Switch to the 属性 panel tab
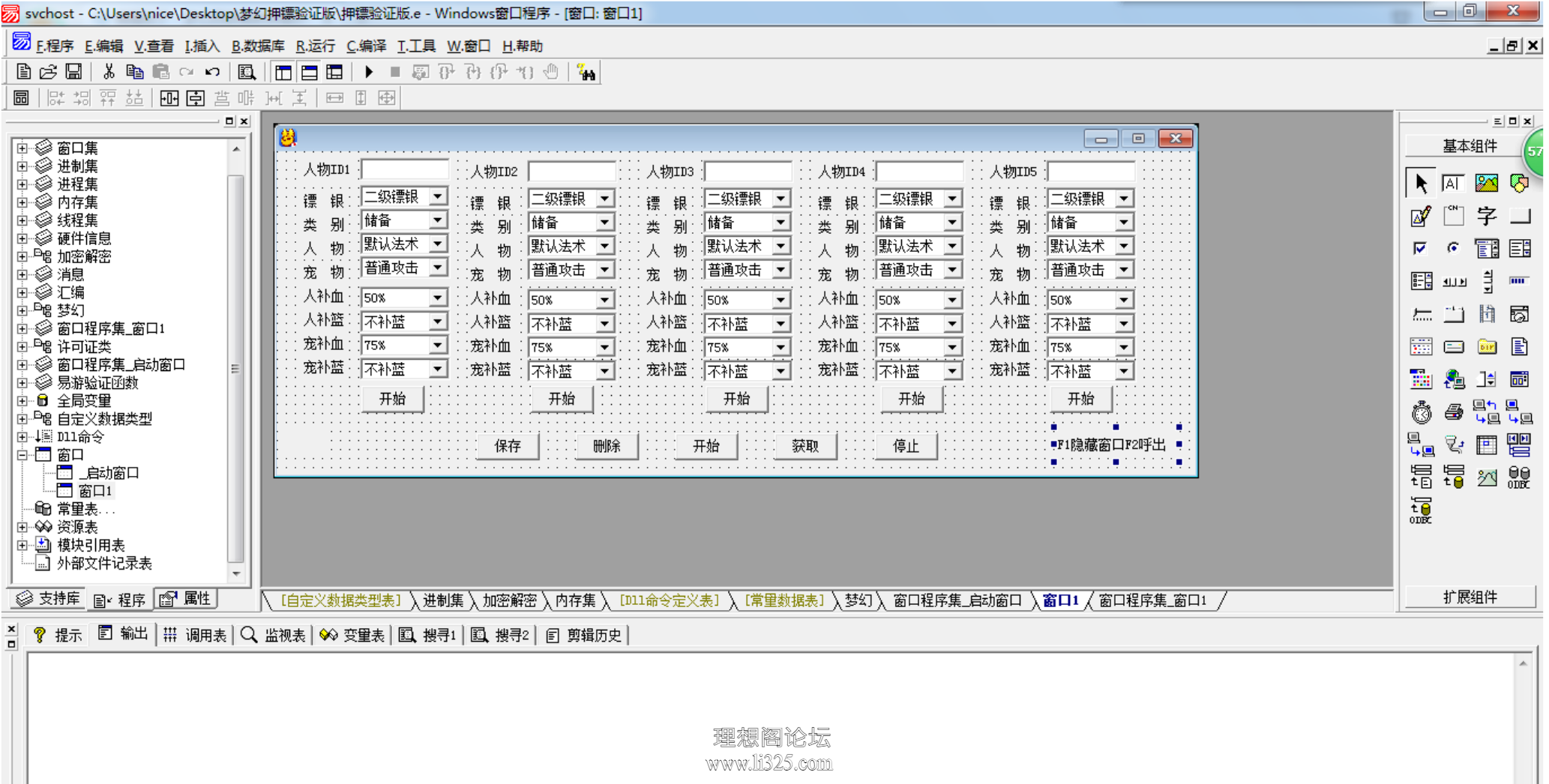Viewport: 1549px width, 784px height. coord(187,598)
